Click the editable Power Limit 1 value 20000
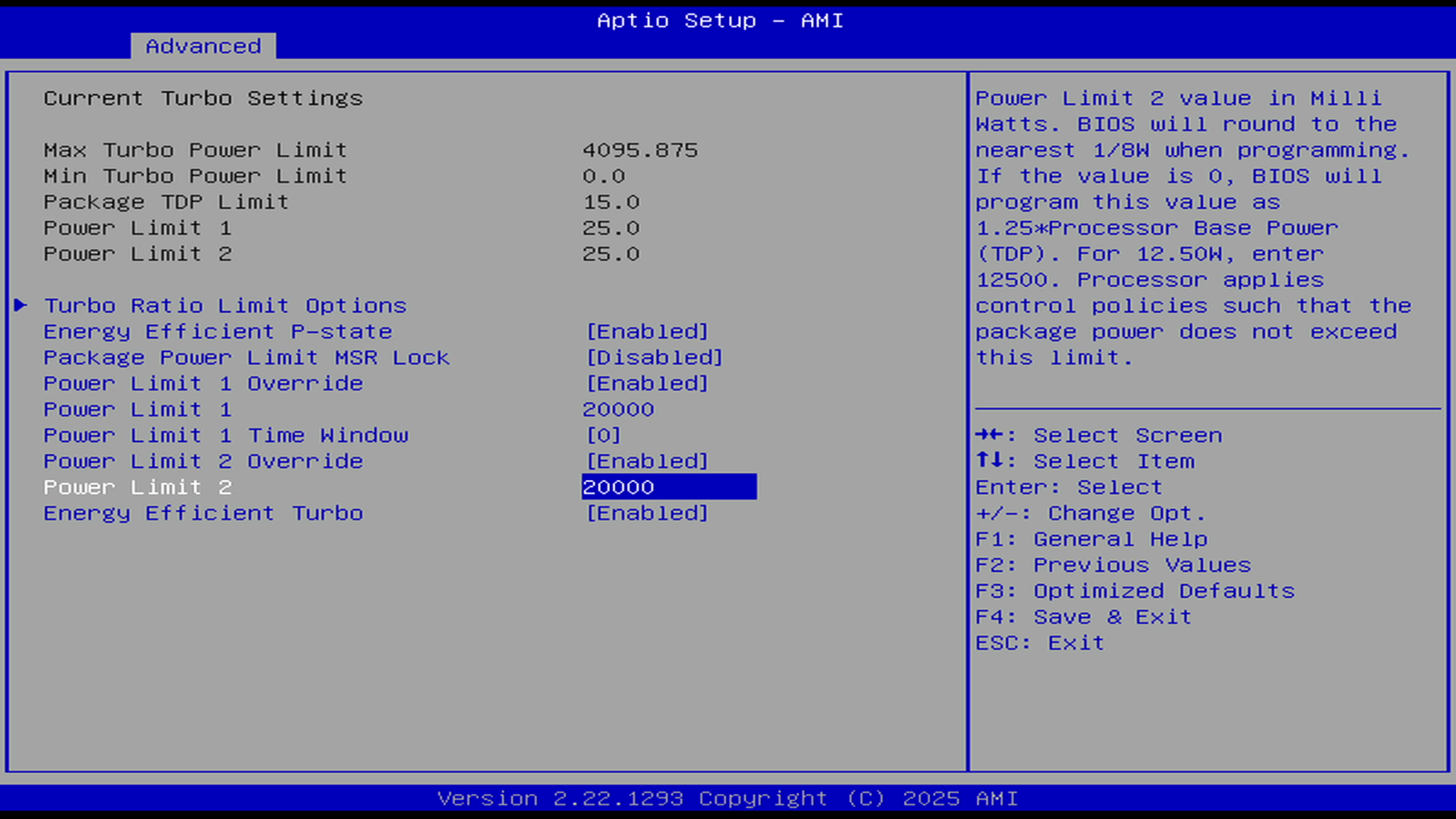 618,410
